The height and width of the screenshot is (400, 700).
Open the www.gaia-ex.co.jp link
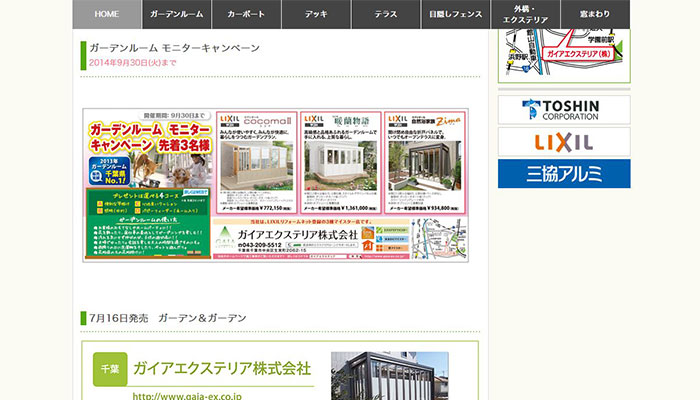187,396
